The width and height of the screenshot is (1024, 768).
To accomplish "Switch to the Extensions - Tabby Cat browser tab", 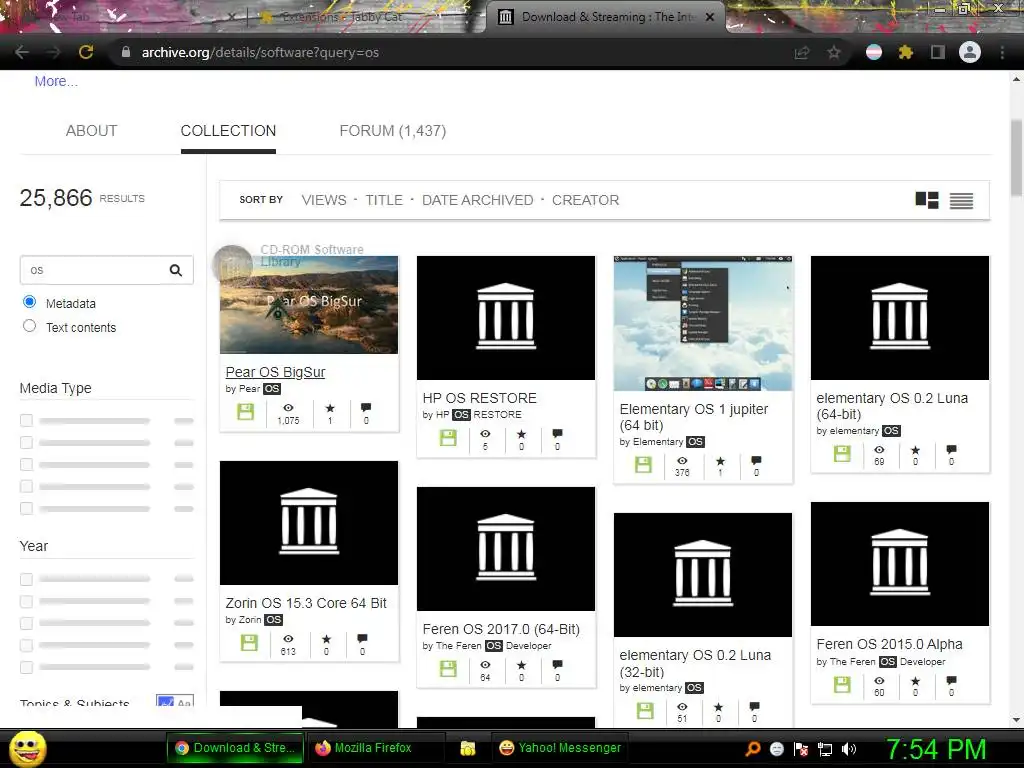I will (366, 17).
